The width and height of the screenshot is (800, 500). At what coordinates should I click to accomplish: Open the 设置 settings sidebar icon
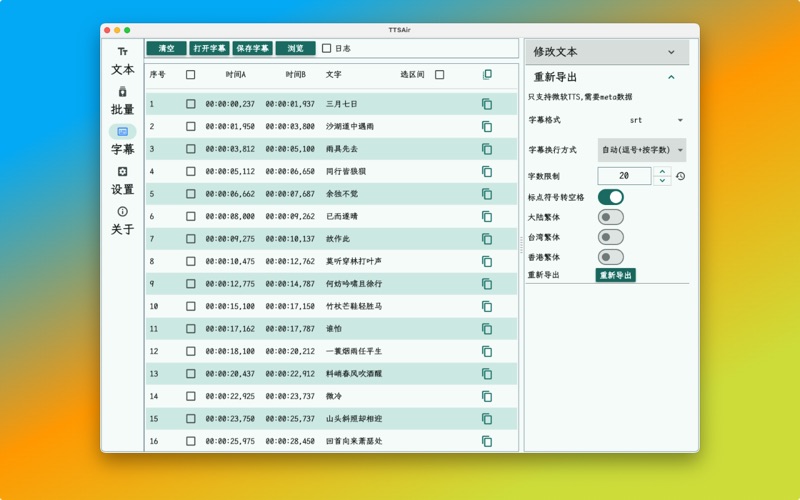[x=122, y=171]
